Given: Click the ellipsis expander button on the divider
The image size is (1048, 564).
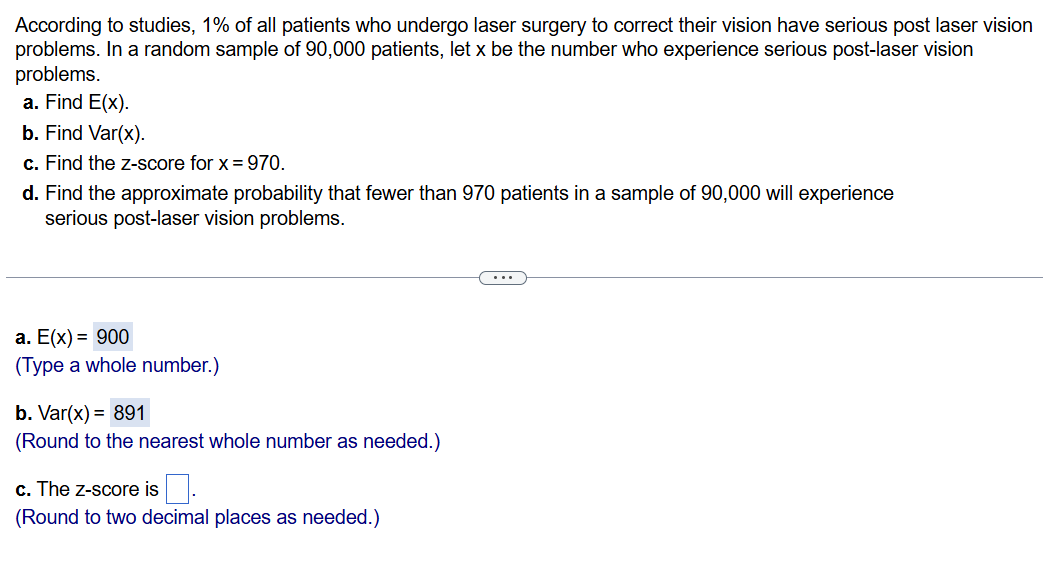Looking at the screenshot, I should pos(502,277).
